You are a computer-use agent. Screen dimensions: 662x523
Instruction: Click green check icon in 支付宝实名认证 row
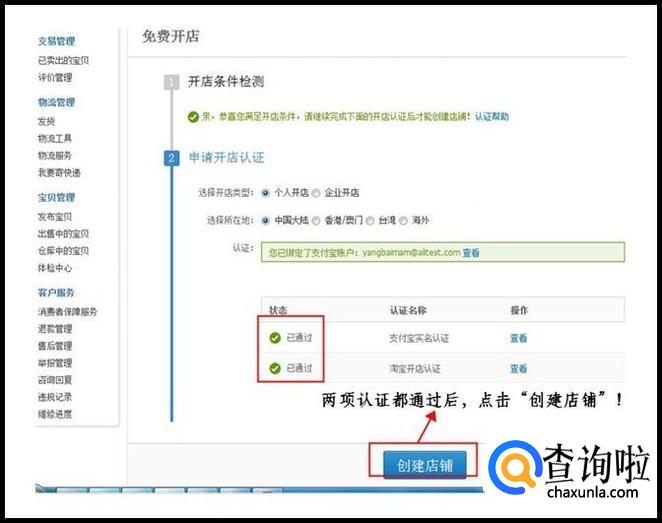275,338
